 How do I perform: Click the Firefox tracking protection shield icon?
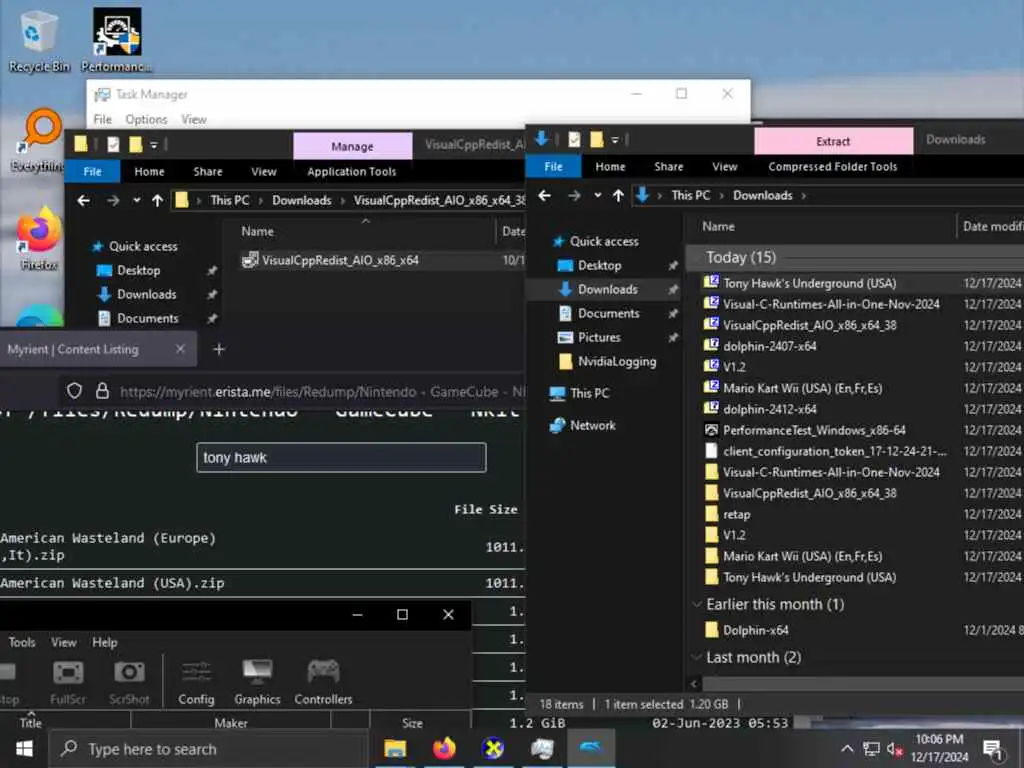click(74, 391)
